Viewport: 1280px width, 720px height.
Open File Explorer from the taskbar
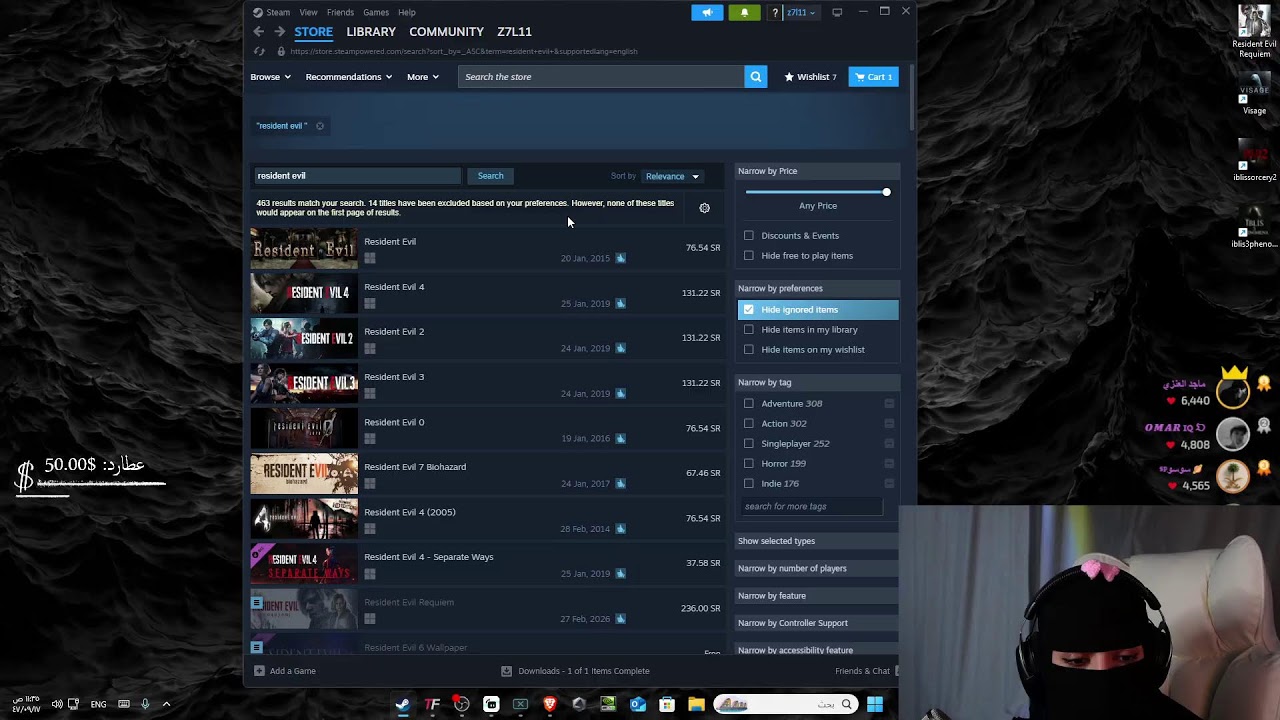tap(696, 704)
